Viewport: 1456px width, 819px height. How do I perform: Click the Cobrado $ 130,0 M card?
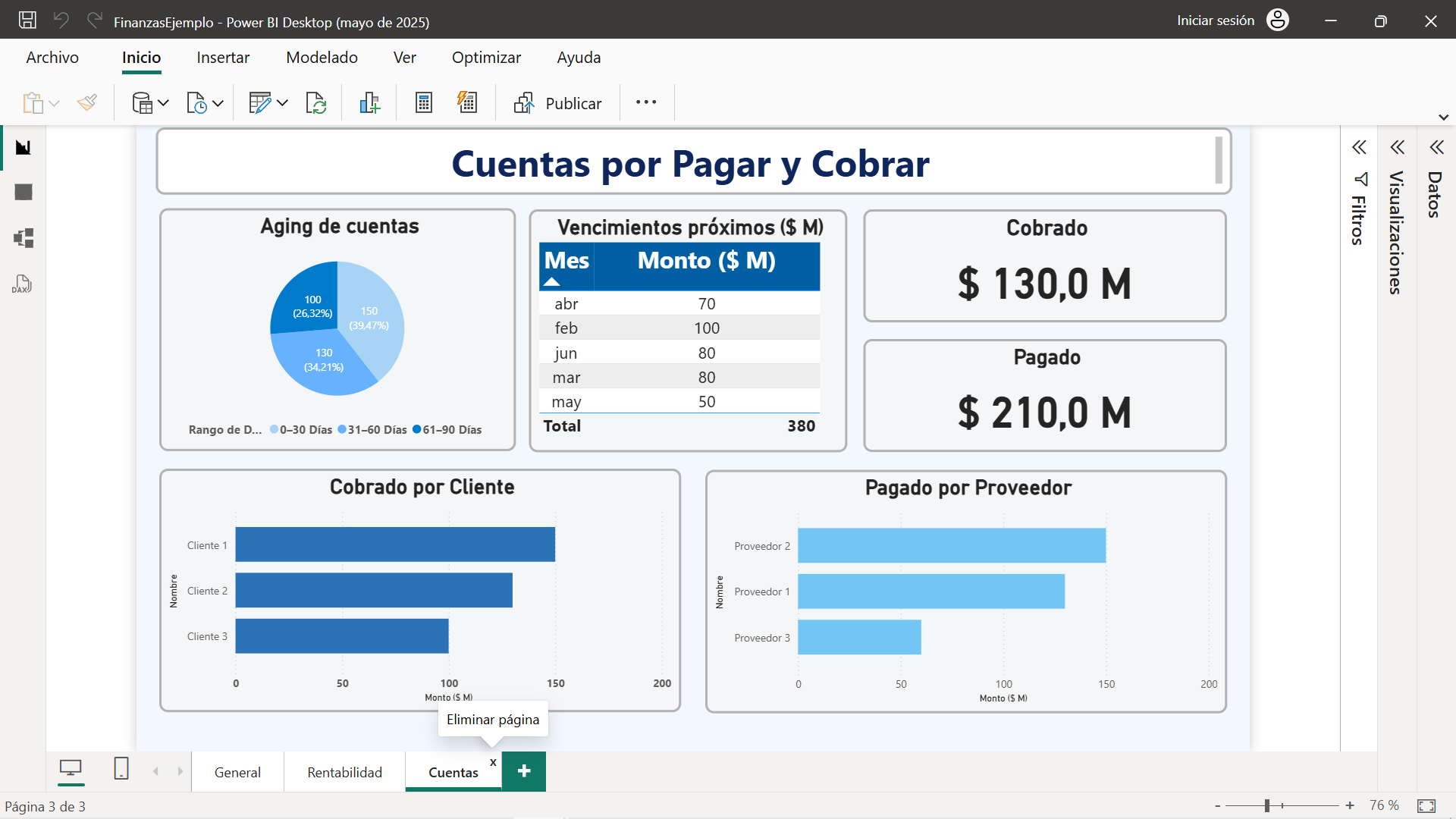[1045, 265]
